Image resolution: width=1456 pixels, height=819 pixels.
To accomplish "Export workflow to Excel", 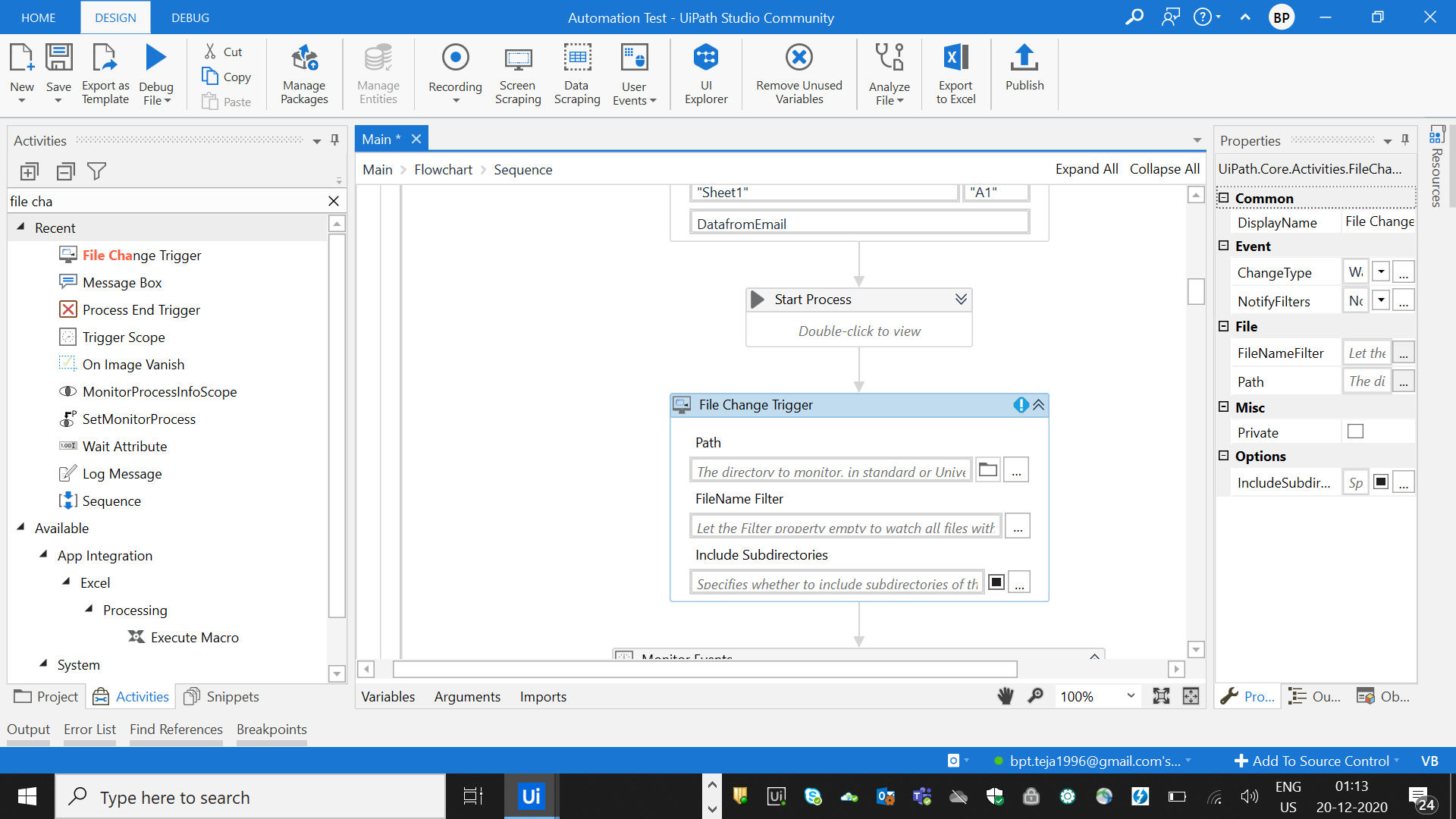I will click(955, 73).
